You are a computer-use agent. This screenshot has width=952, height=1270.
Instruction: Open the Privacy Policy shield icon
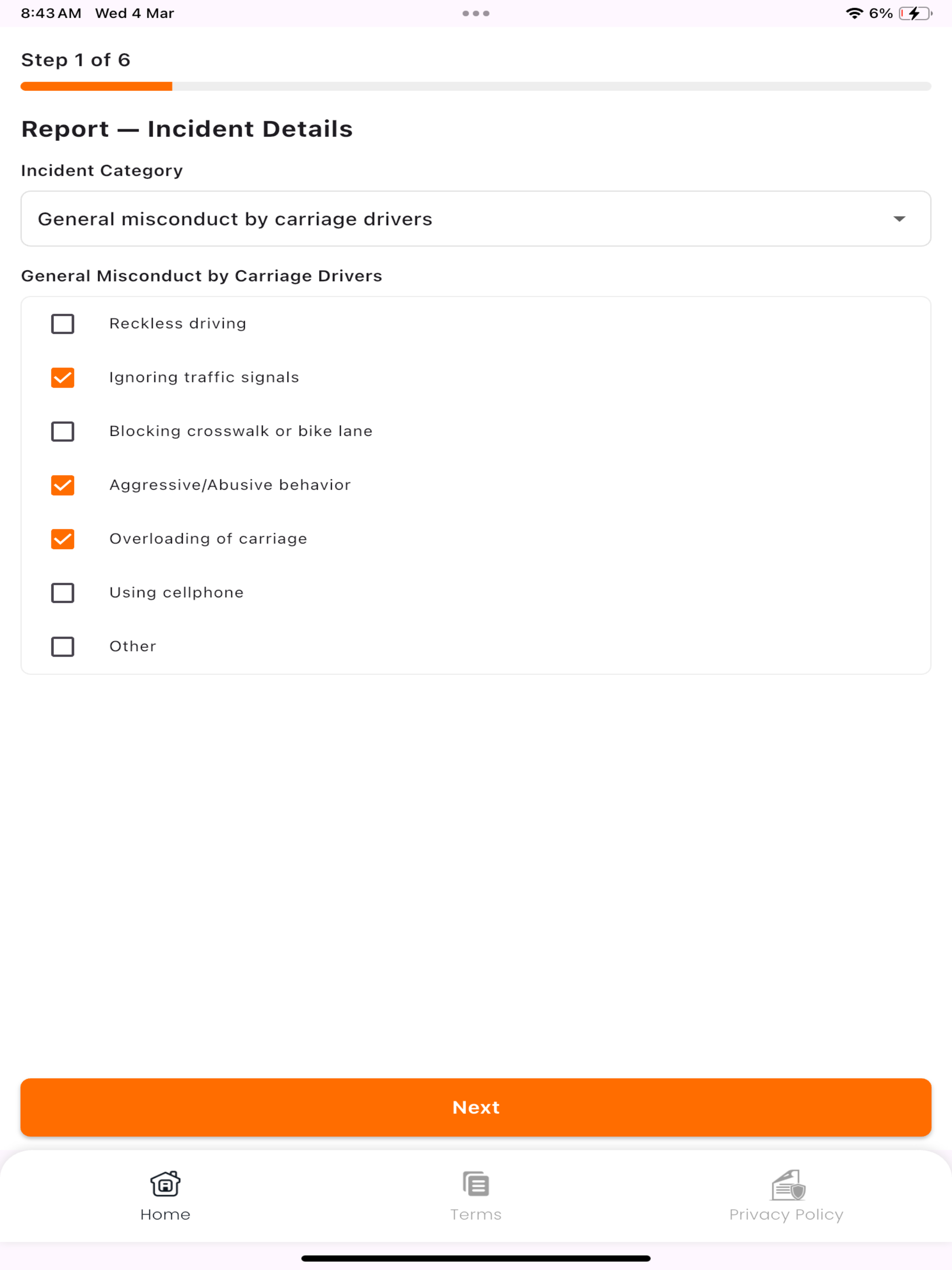click(x=788, y=1185)
